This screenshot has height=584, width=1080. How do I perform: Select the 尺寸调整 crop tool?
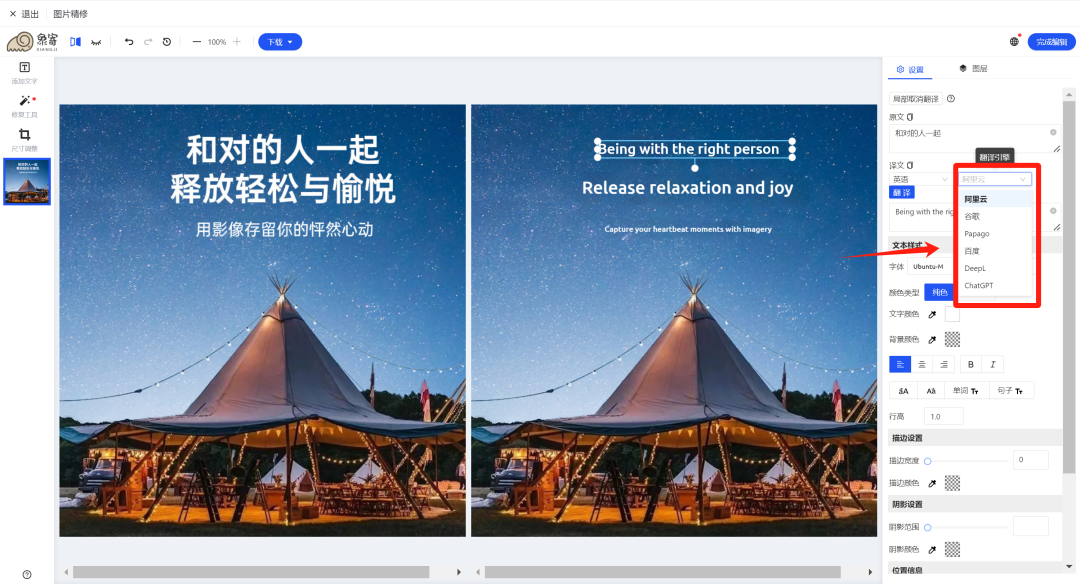pyautogui.click(x=25, y=135)
